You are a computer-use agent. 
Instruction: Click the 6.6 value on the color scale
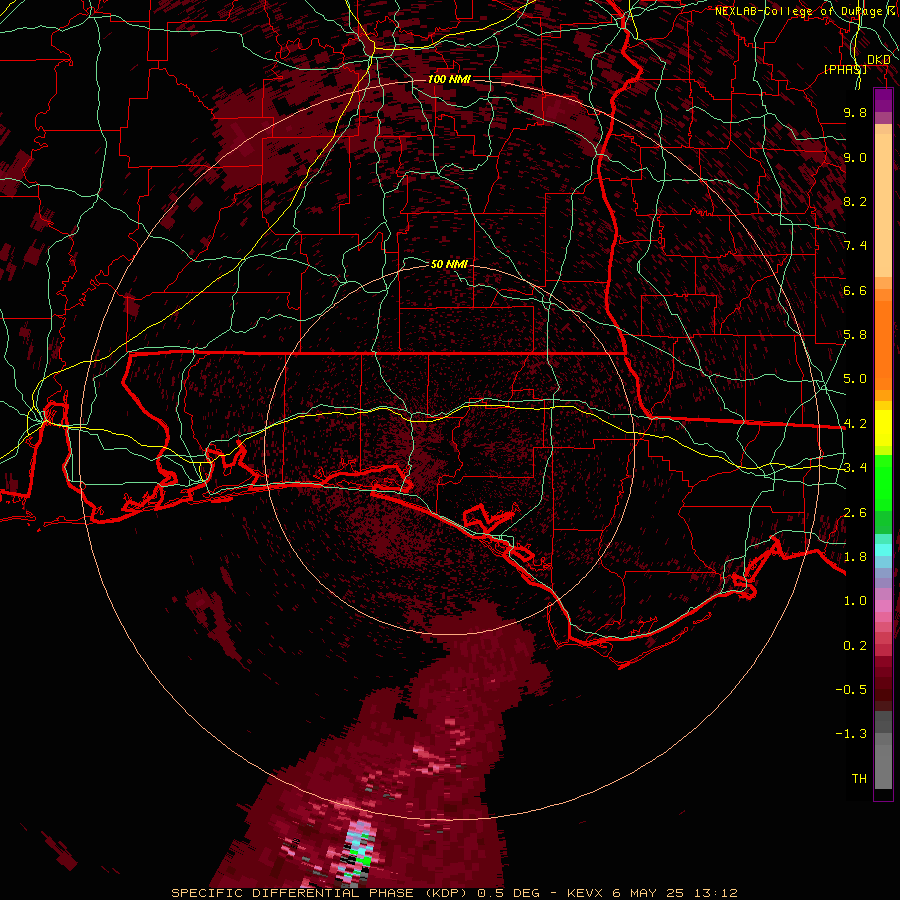(855, 290)
